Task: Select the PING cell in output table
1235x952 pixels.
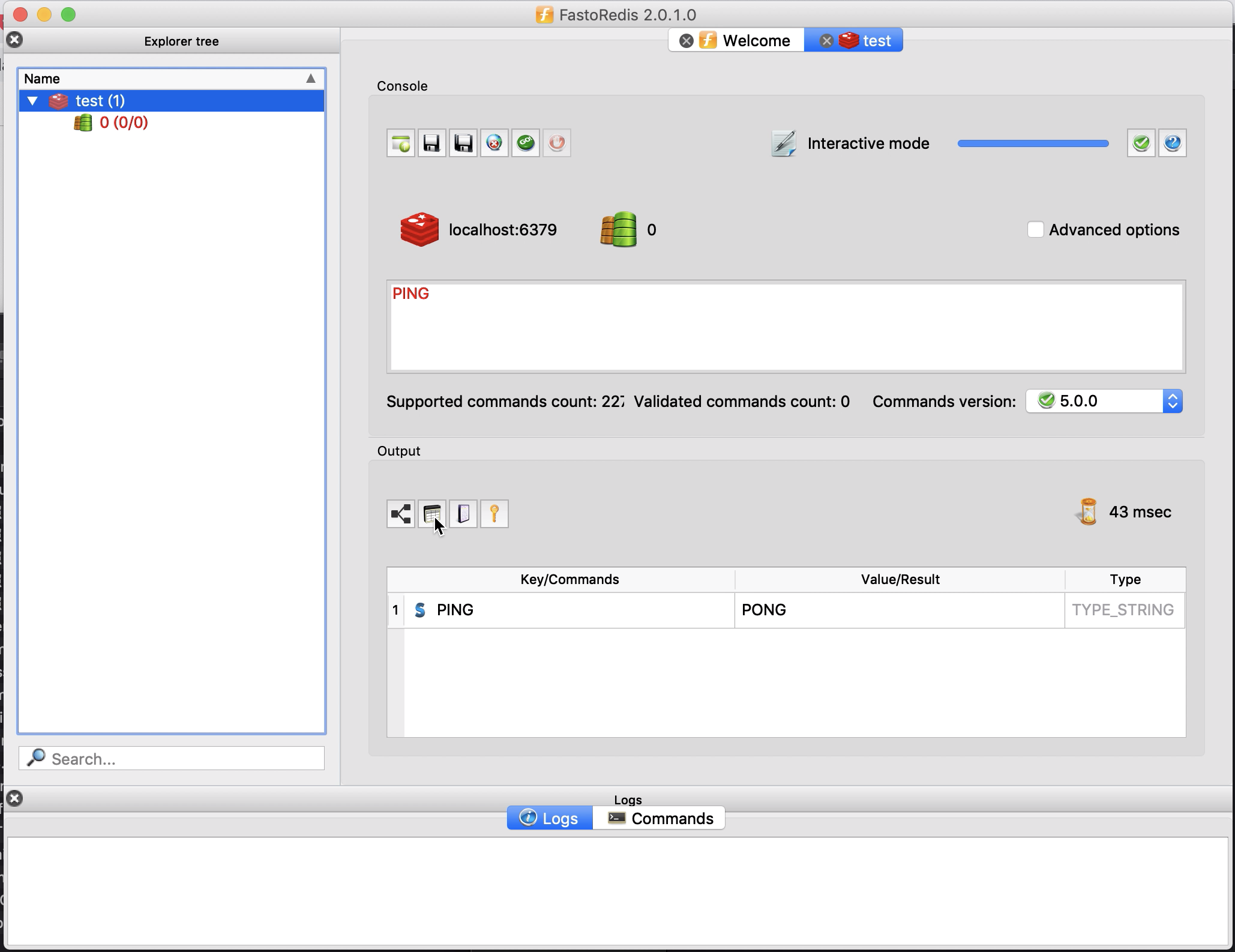Action: pyautogui.click(x=569, y=610)
